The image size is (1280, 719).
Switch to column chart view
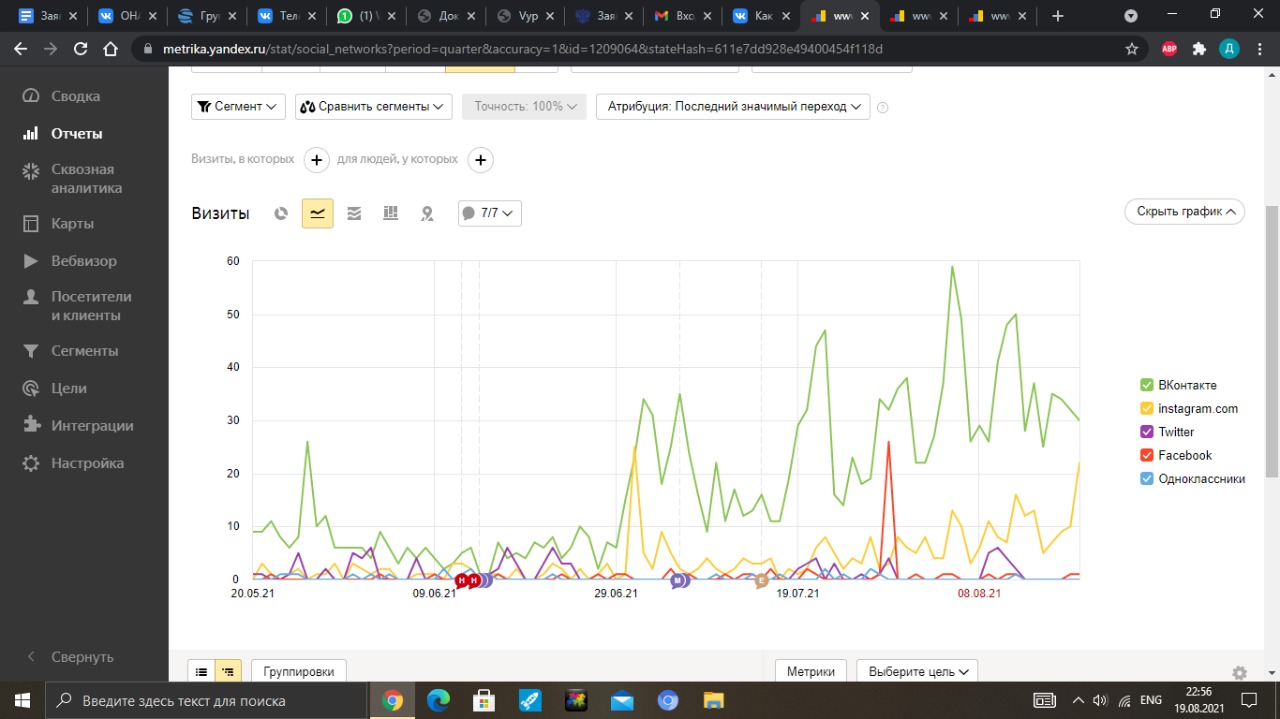point(391,213)
